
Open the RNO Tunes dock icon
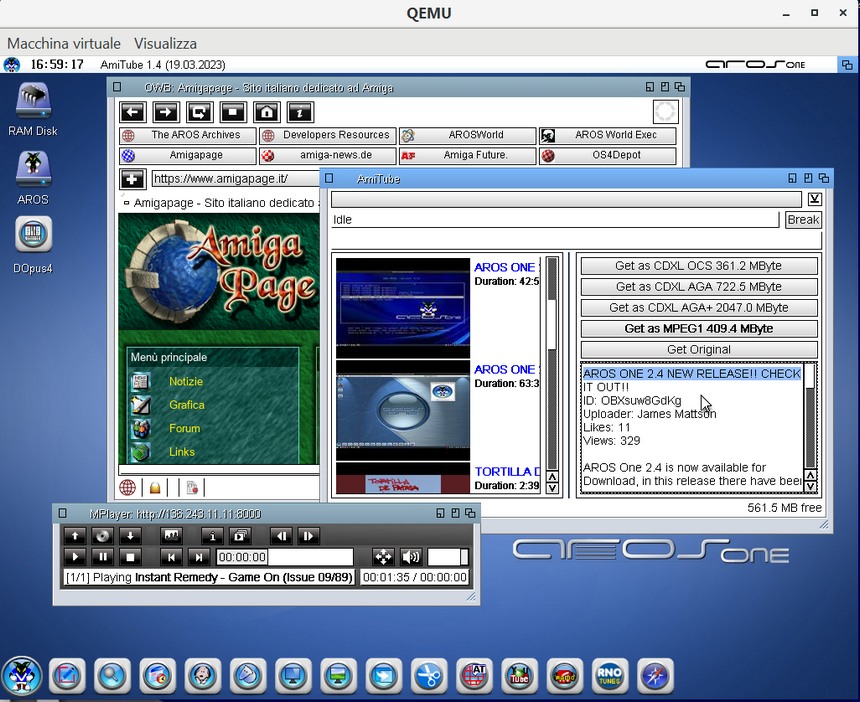coord(609,676)
